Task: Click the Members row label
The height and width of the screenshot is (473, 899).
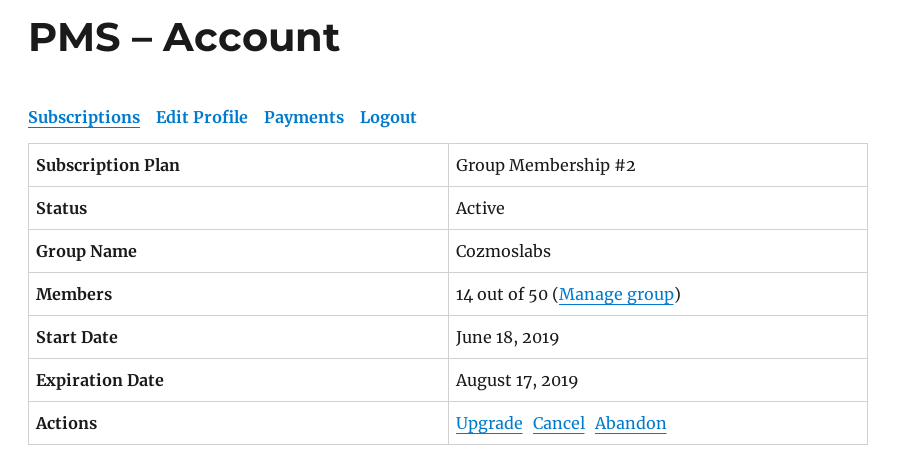Action: [74, 294]
